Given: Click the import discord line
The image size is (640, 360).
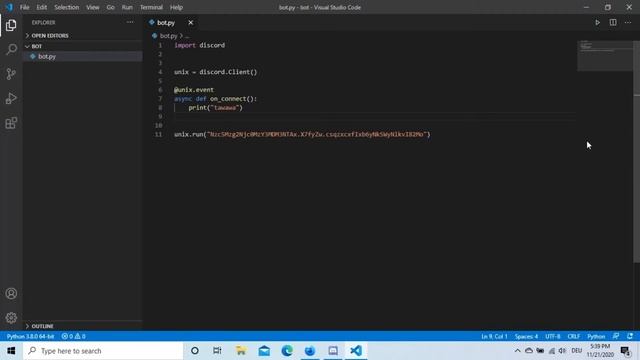Looking at the screenshot, I should [x=200, y=45].
